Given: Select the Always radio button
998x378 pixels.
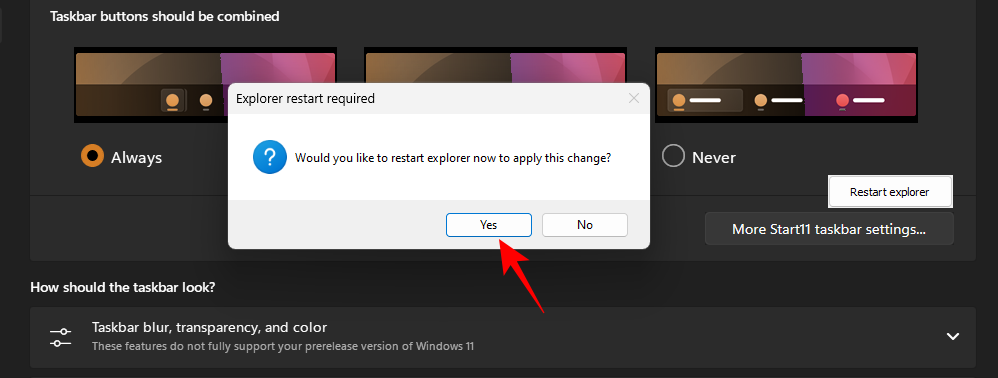Looking at the screenshot, I should coord(92,156).
